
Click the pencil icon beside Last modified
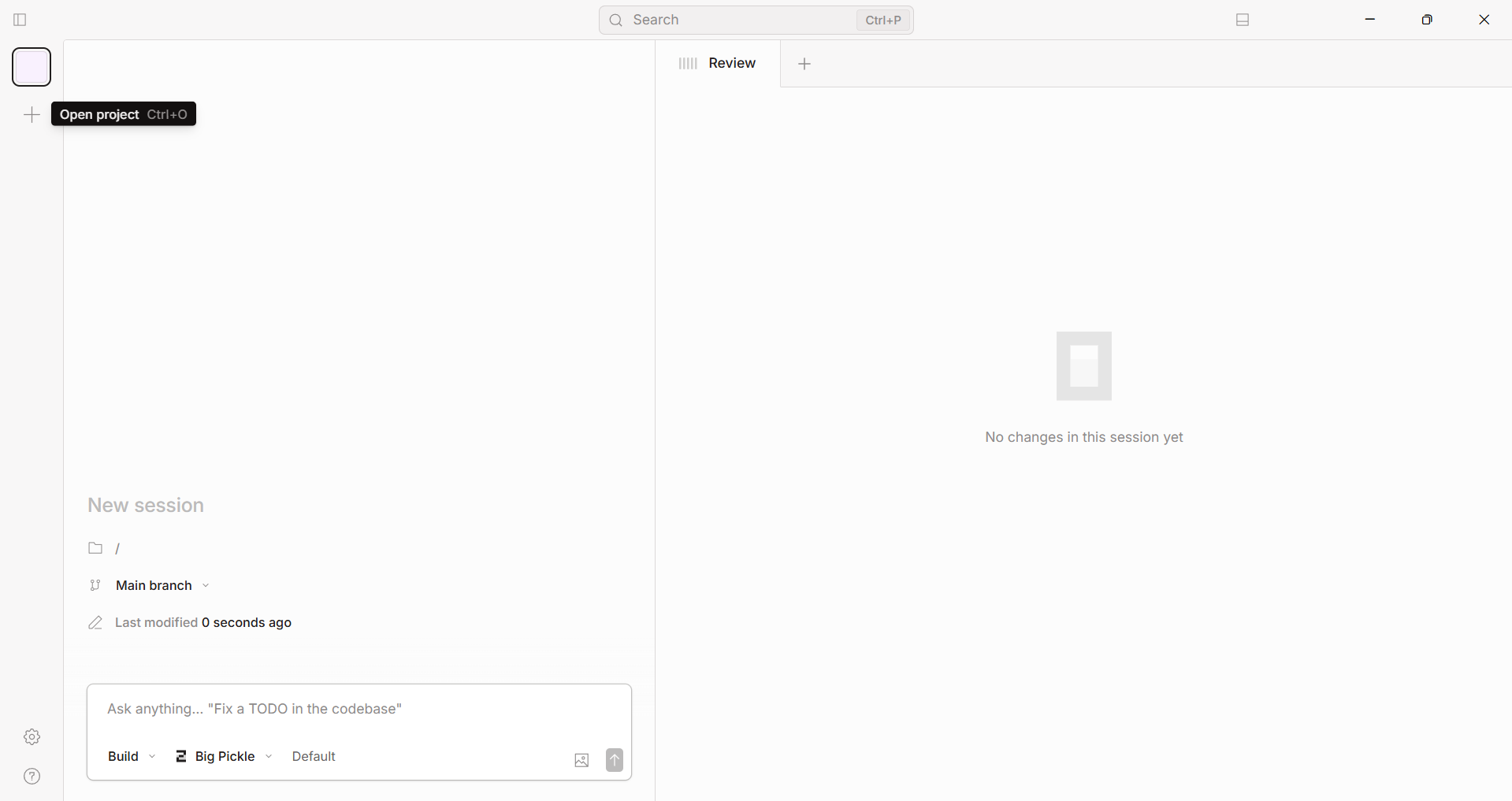(95, 623)
